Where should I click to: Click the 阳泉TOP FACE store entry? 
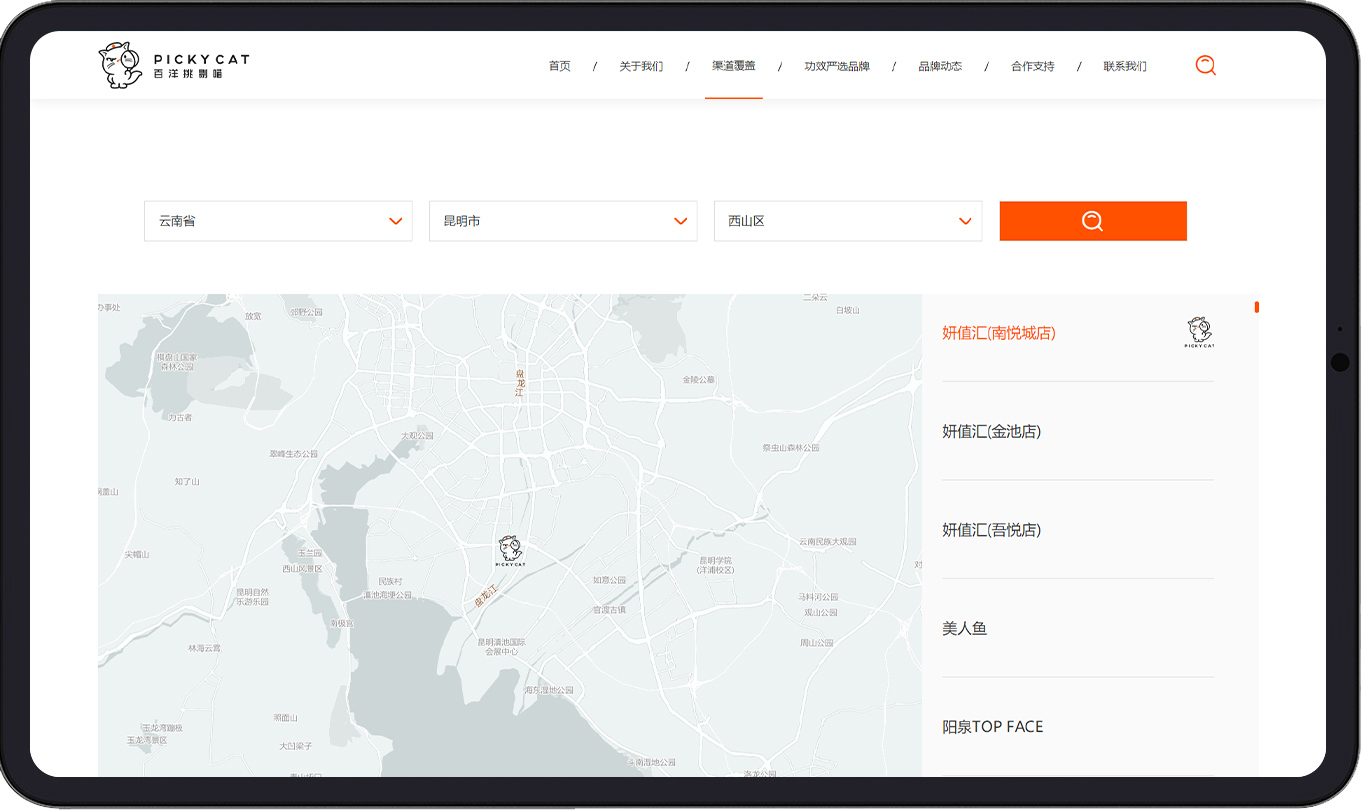[992, 727]
